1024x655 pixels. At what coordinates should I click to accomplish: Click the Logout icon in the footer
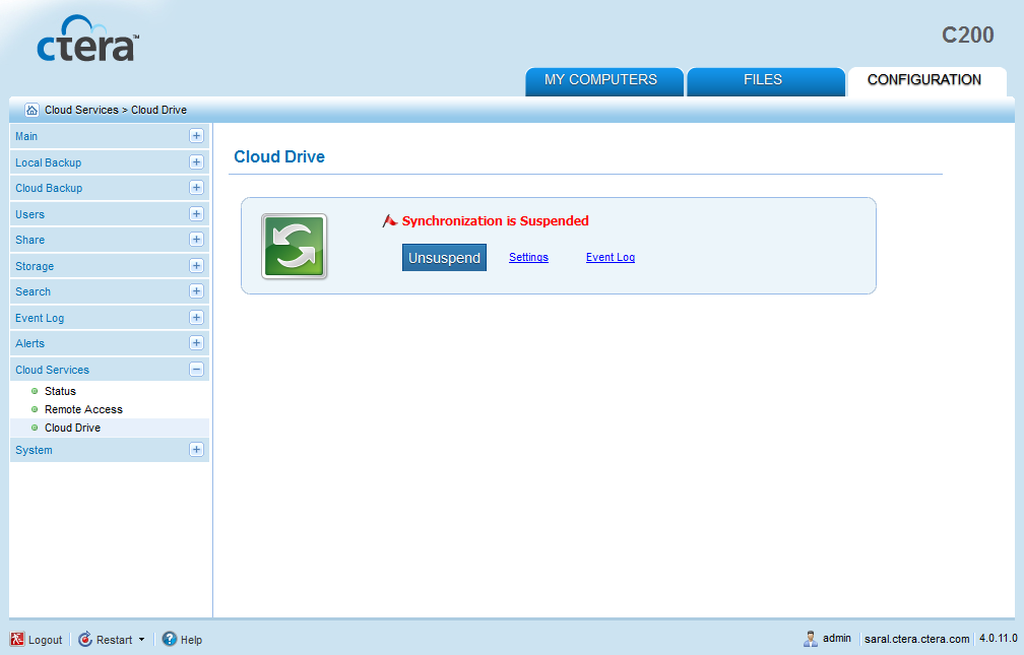(x=17, y=639)
